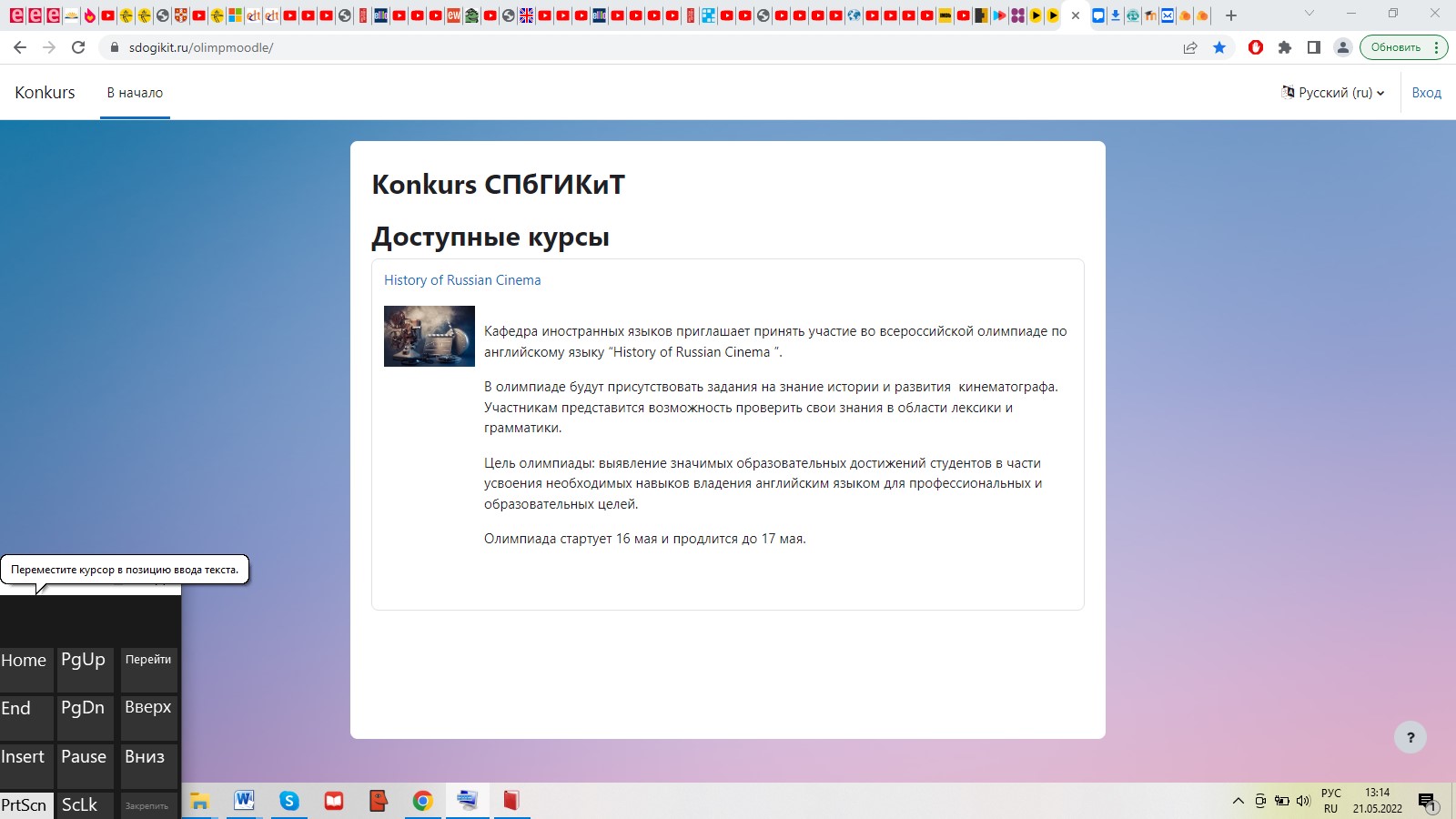1456x819 pixels.
Task: Tap the PgUp key on the on-screen keyboard
Action: 86,670
